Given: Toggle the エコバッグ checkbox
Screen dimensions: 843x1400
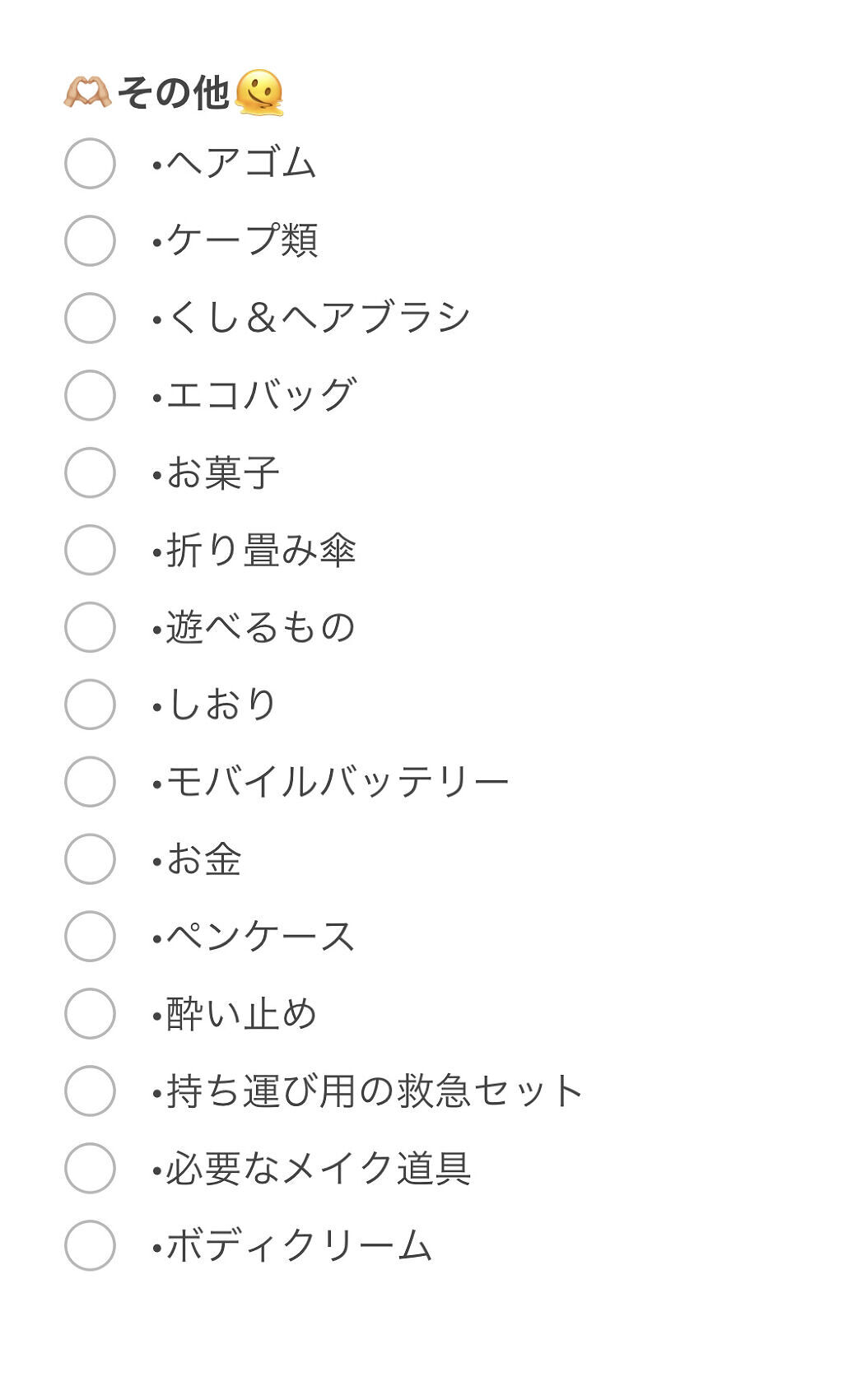Looking at the screenshot, I should pos(90,395).
